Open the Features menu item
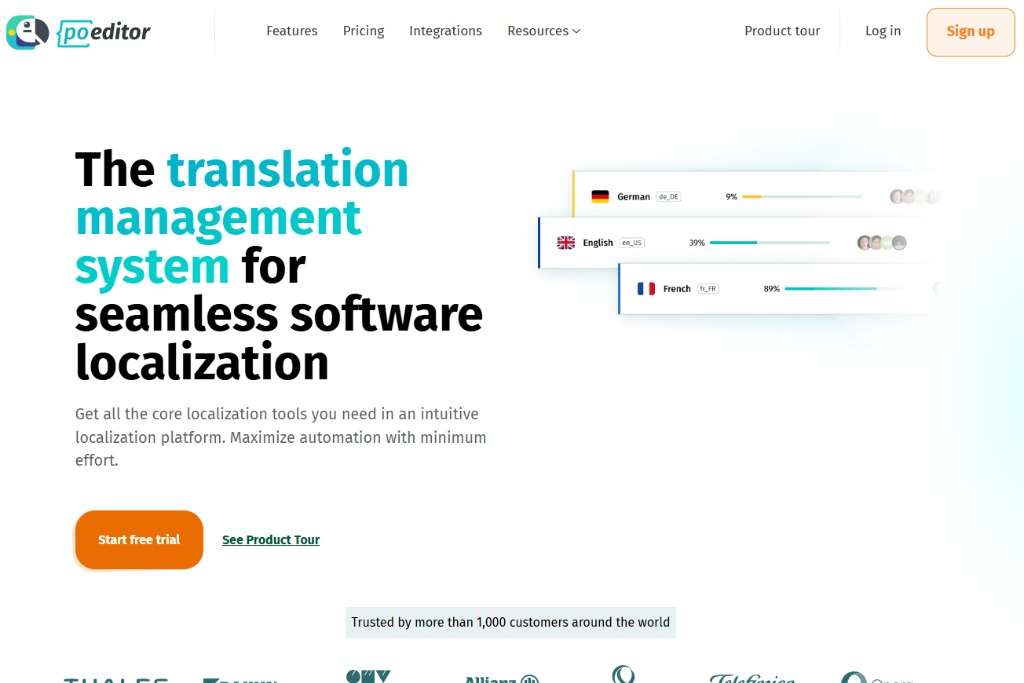The height and width of the screenshot is (683, 1024). click(x=291, y=31)
